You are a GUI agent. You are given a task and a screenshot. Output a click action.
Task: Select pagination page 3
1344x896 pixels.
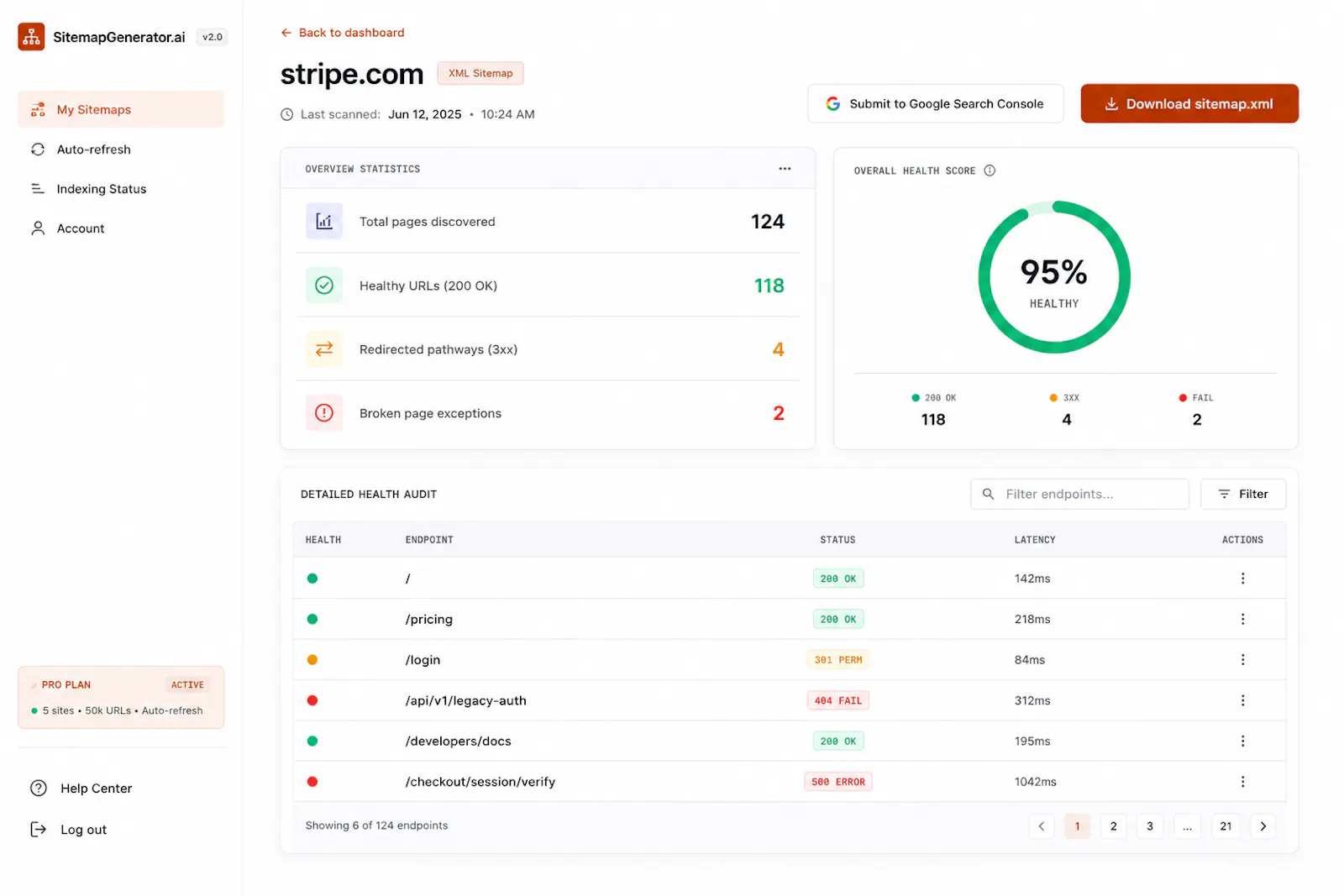1150,826
